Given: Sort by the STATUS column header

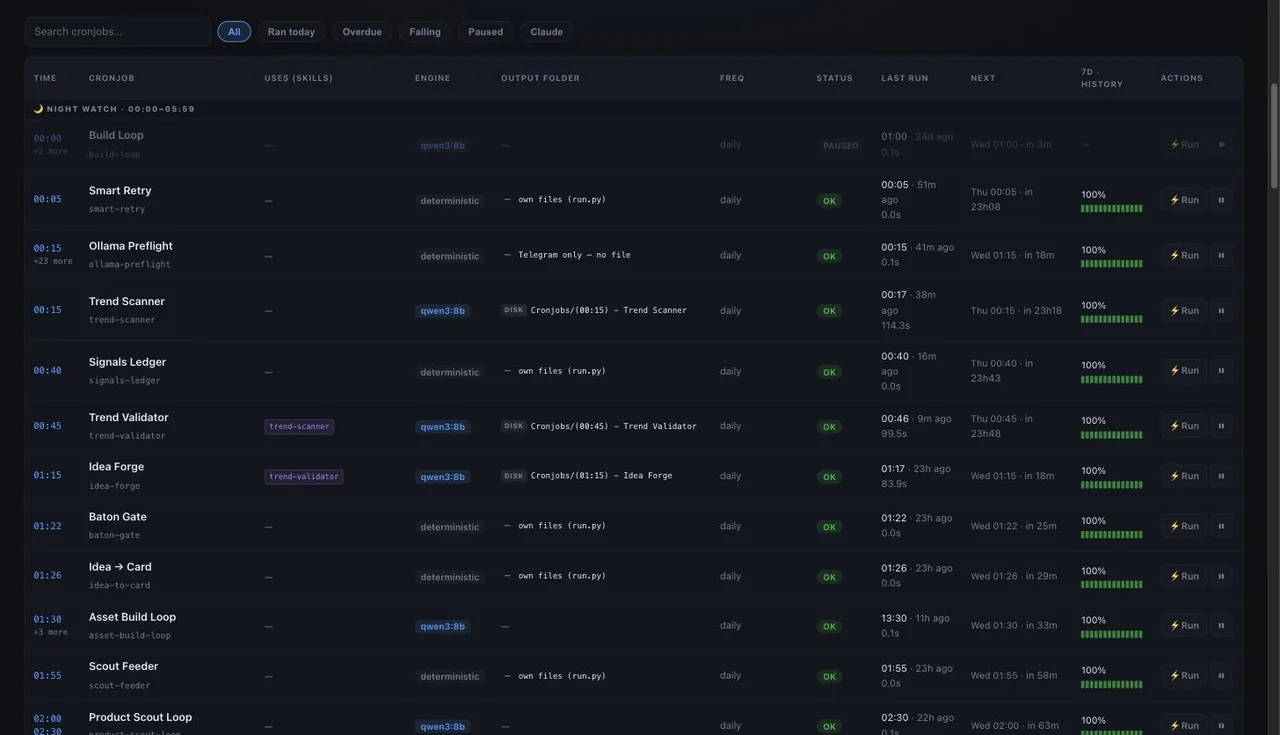Looking at the screenshot, I should (834, 78).
